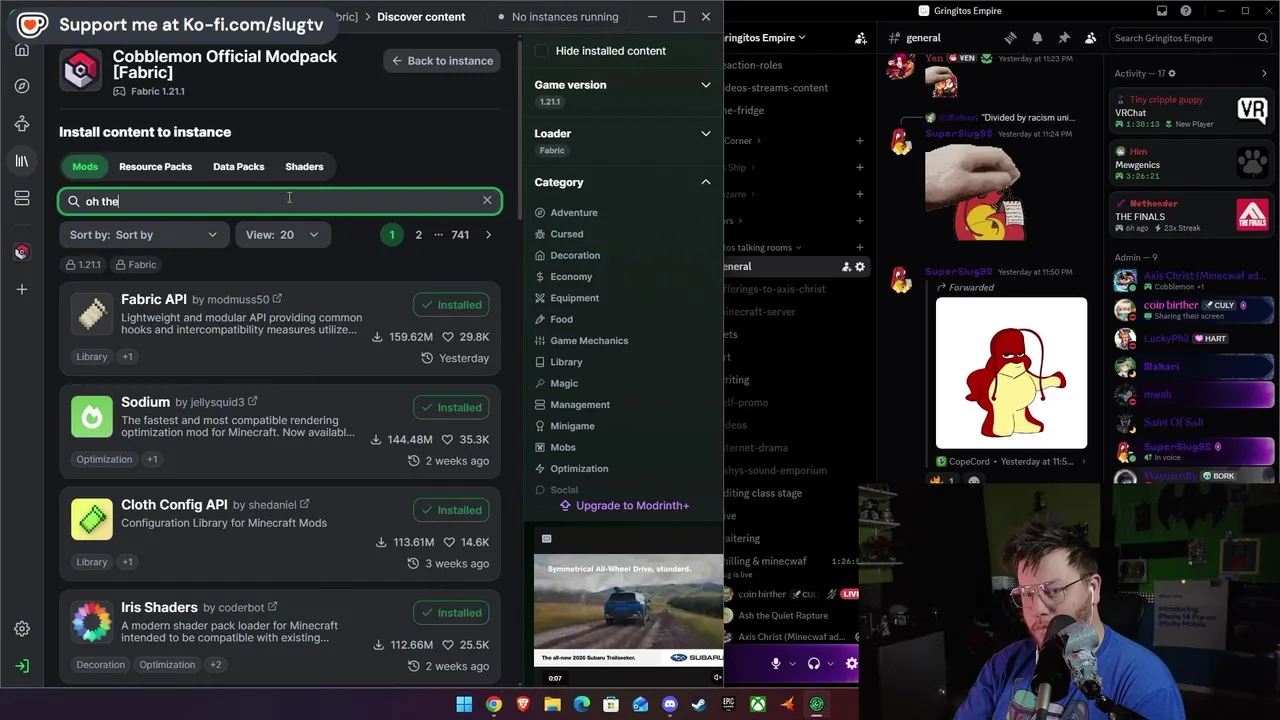
Task: Open the Sort by dropdown
Action: [143, 235]
